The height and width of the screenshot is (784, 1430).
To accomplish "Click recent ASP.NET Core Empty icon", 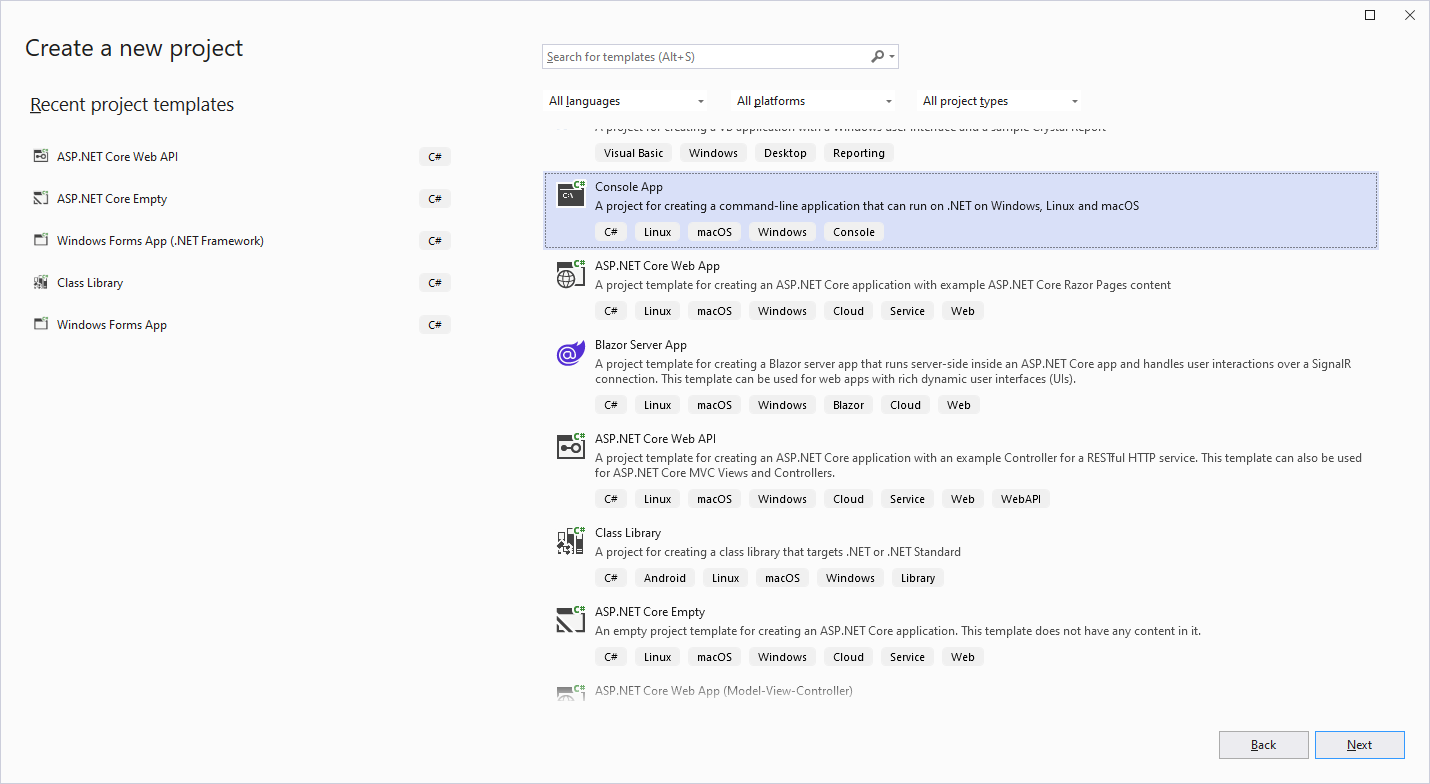I will click(40, 198).
